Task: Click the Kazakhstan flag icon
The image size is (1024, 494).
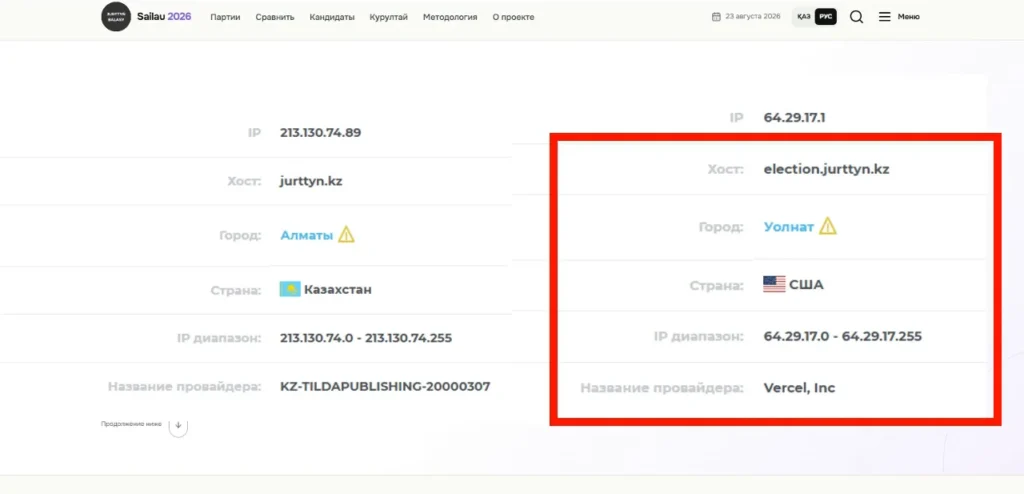Action: 290,289
